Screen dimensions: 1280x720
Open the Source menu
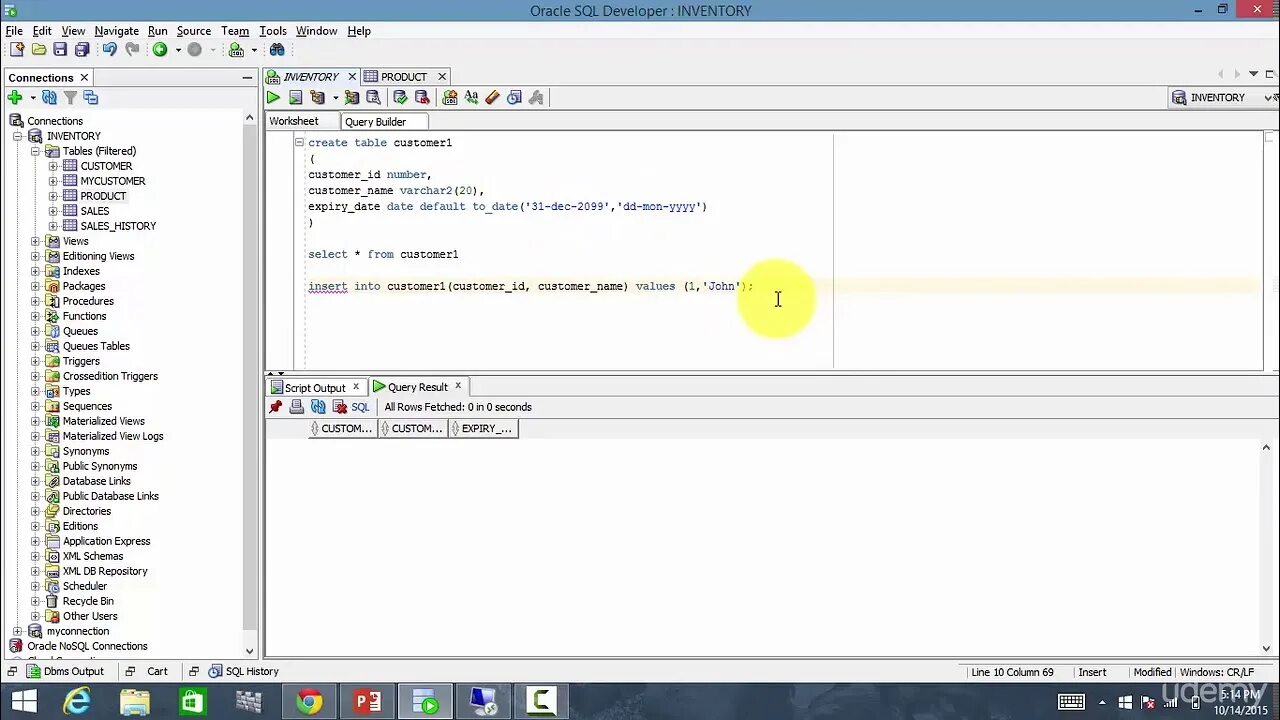coord(194,31)
